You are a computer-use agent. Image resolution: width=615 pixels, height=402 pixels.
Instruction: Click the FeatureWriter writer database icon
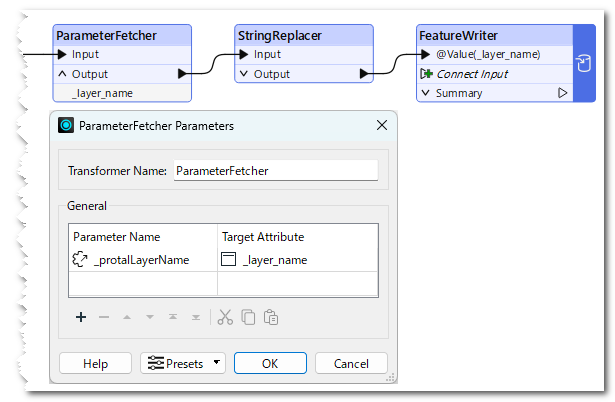pyautogui.click(x=584, y=63)
